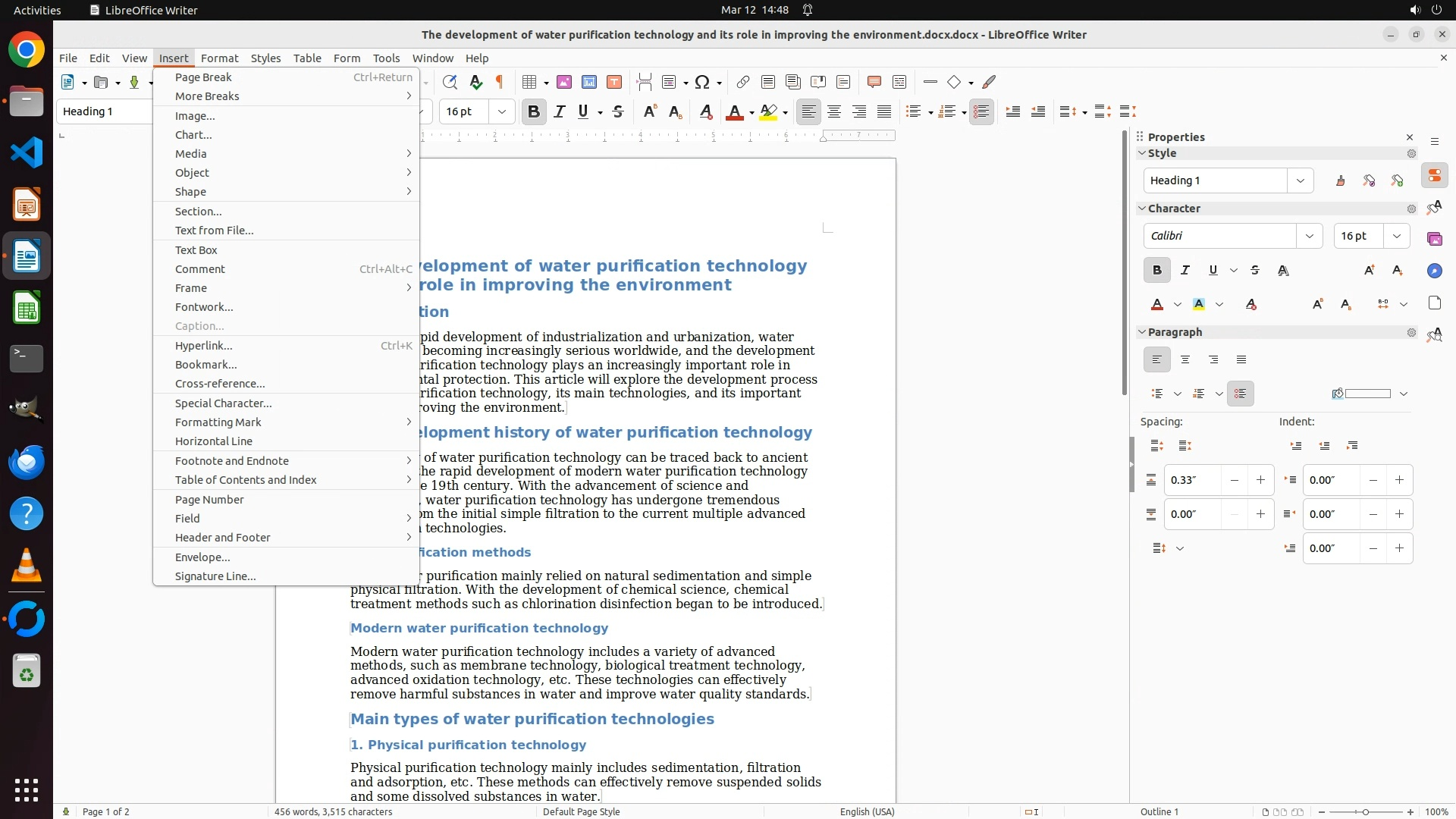The width and height of the screenshot is (1456, 819).
Task: Expand sidebar Heading 1 style dropdown
Action: [1300, 180]
